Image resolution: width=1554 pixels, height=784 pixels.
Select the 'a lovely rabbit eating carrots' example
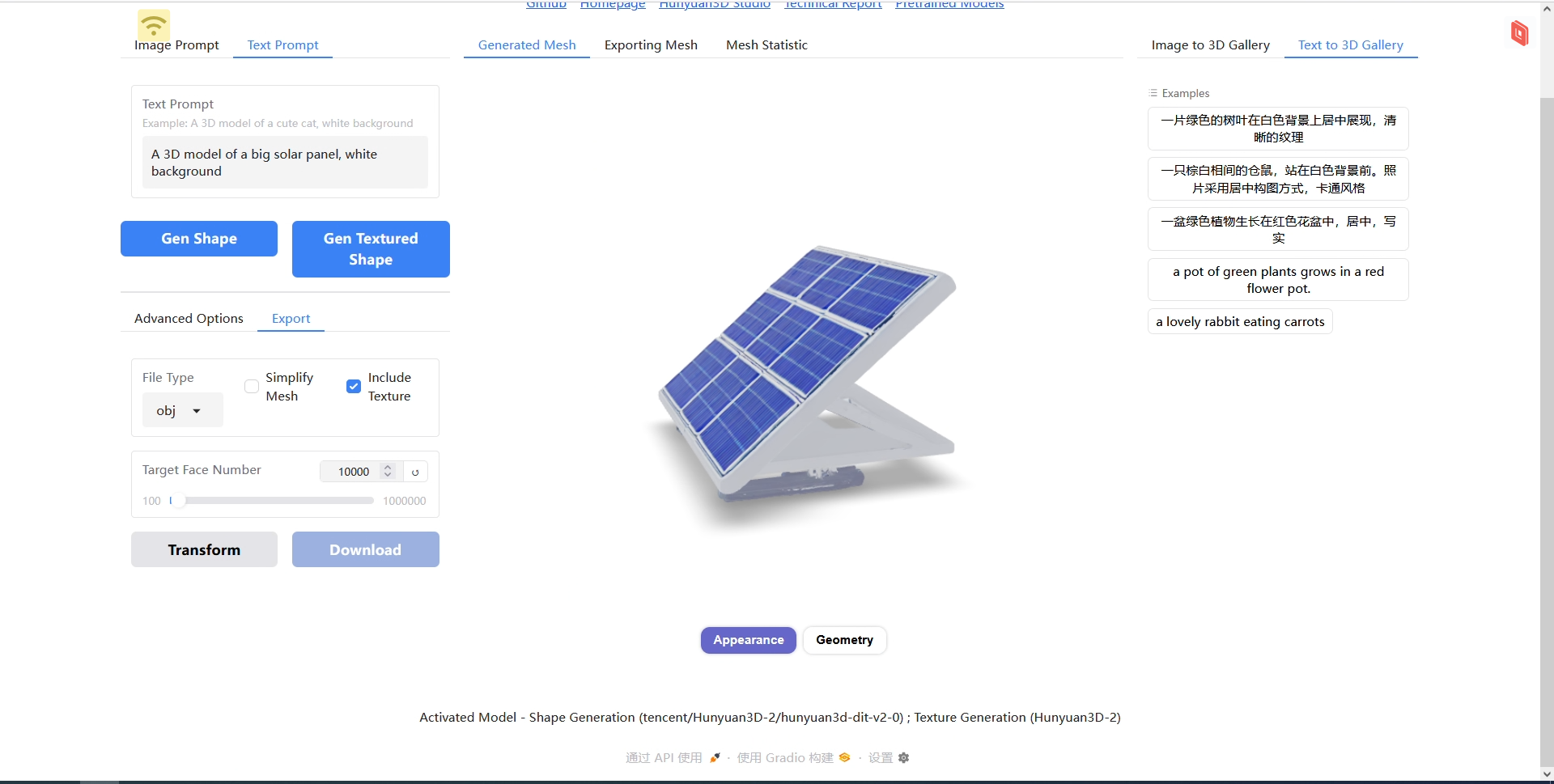pyautogui.click(x=1240, y=322)
